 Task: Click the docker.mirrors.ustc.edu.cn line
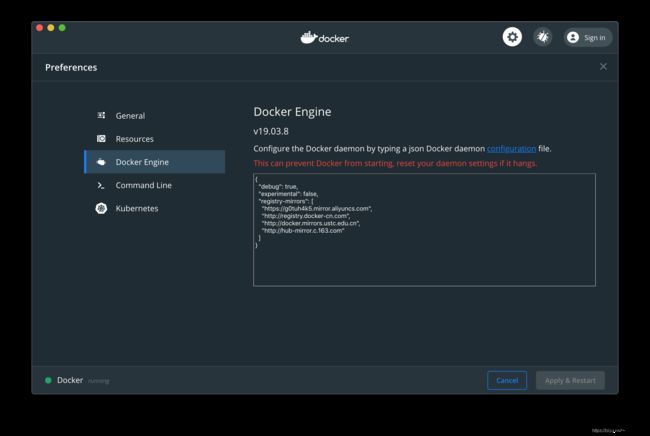pos(311,223)
